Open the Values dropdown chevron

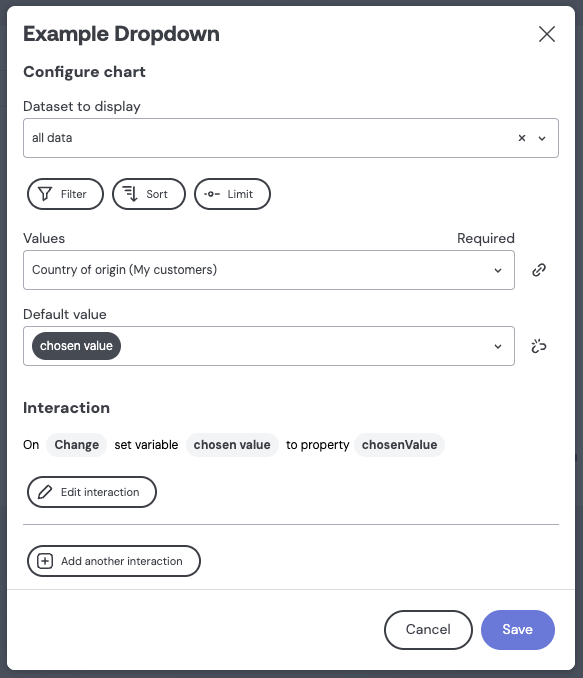(498, 270)
